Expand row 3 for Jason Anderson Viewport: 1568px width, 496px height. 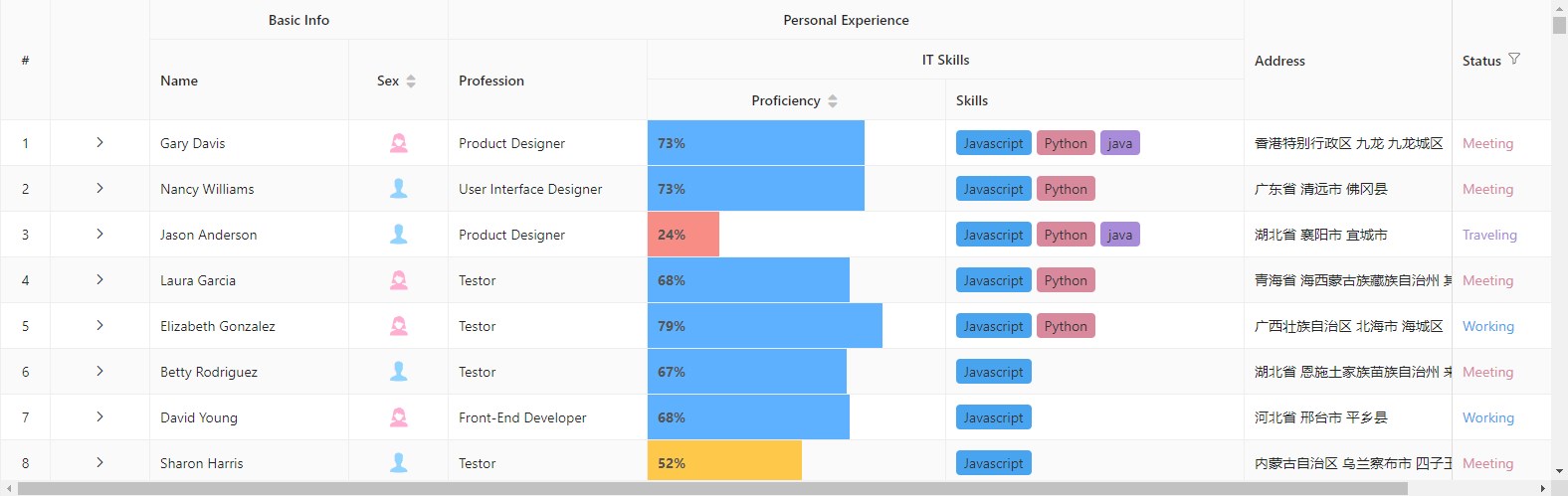click(x=99, y=235)
